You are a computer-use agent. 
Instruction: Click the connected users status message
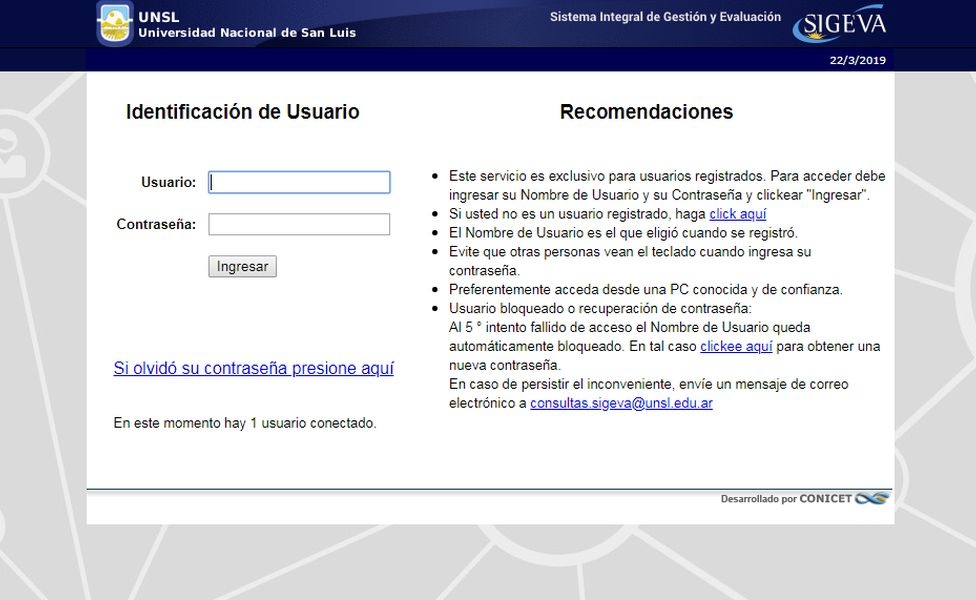pyautogui.click(x=245, y=423)
